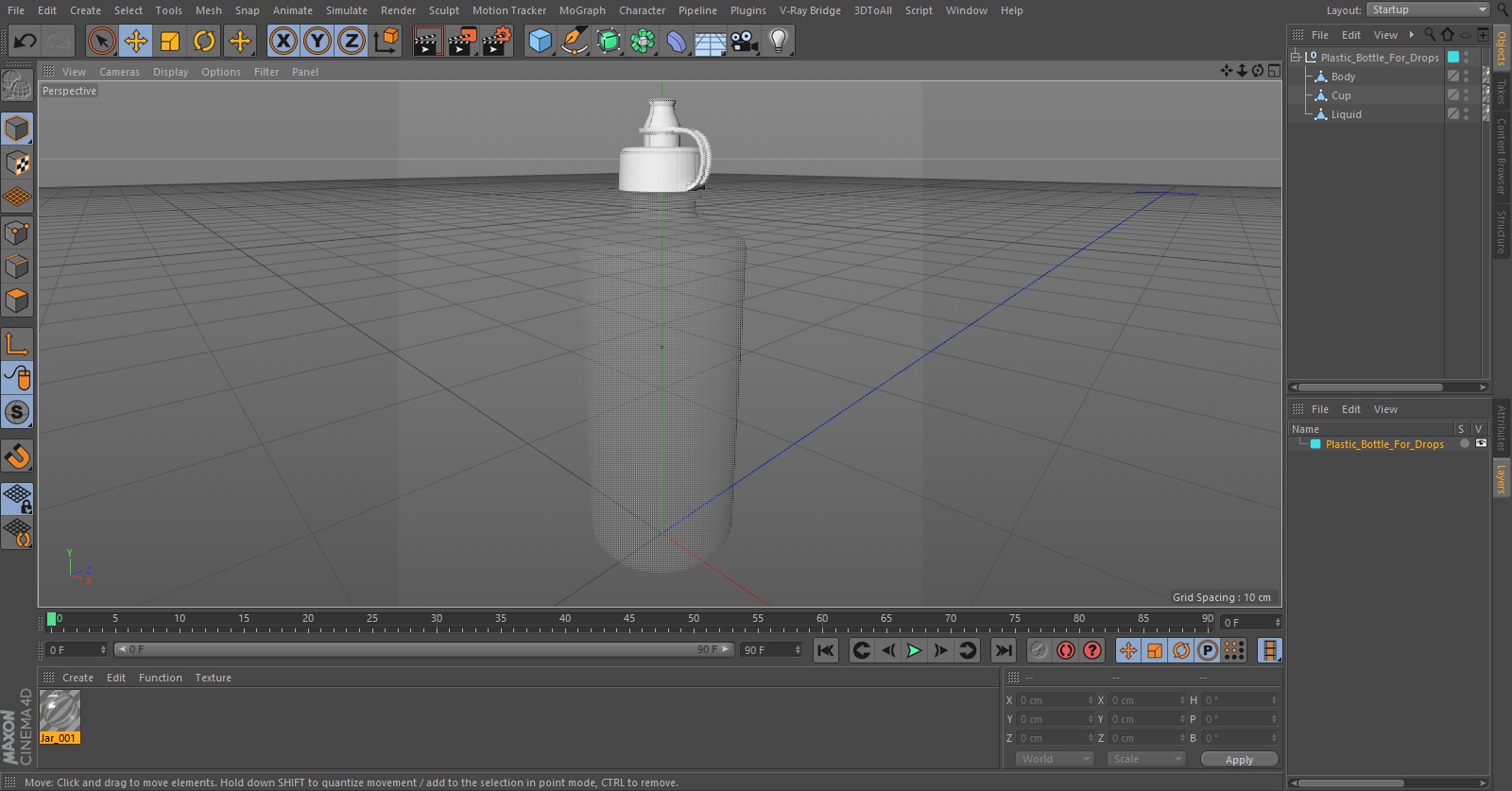Viewport: 1512px width, 791px height.
Task: Add a Cube primitive object
Action: tap(540, 41)
